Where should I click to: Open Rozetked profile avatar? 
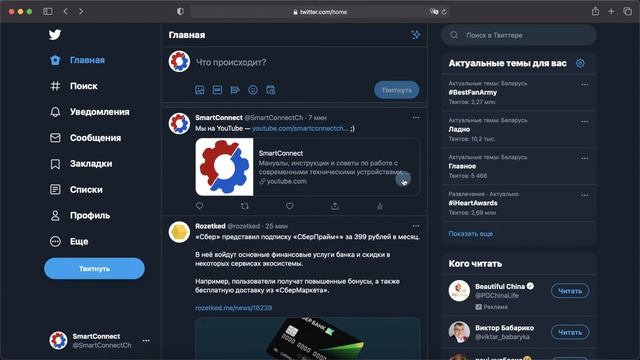click(x=179, y=232)
